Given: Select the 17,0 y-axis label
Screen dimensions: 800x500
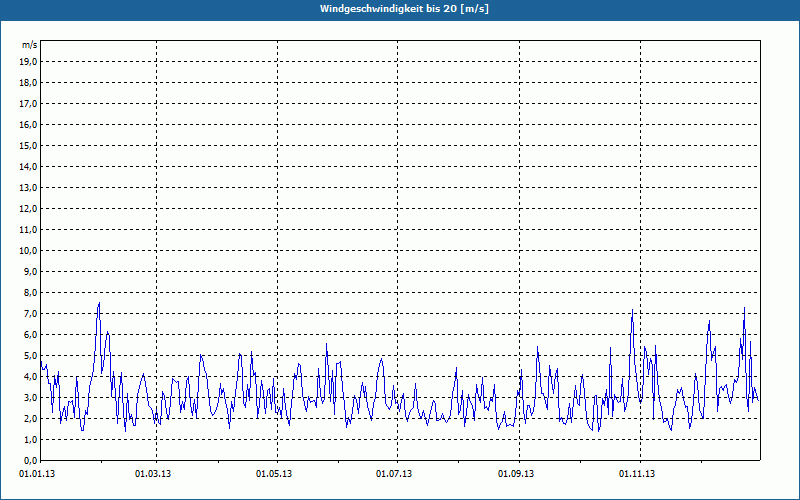Looking at the screenshot, I should pyautogui.click(x=28, y=104).
